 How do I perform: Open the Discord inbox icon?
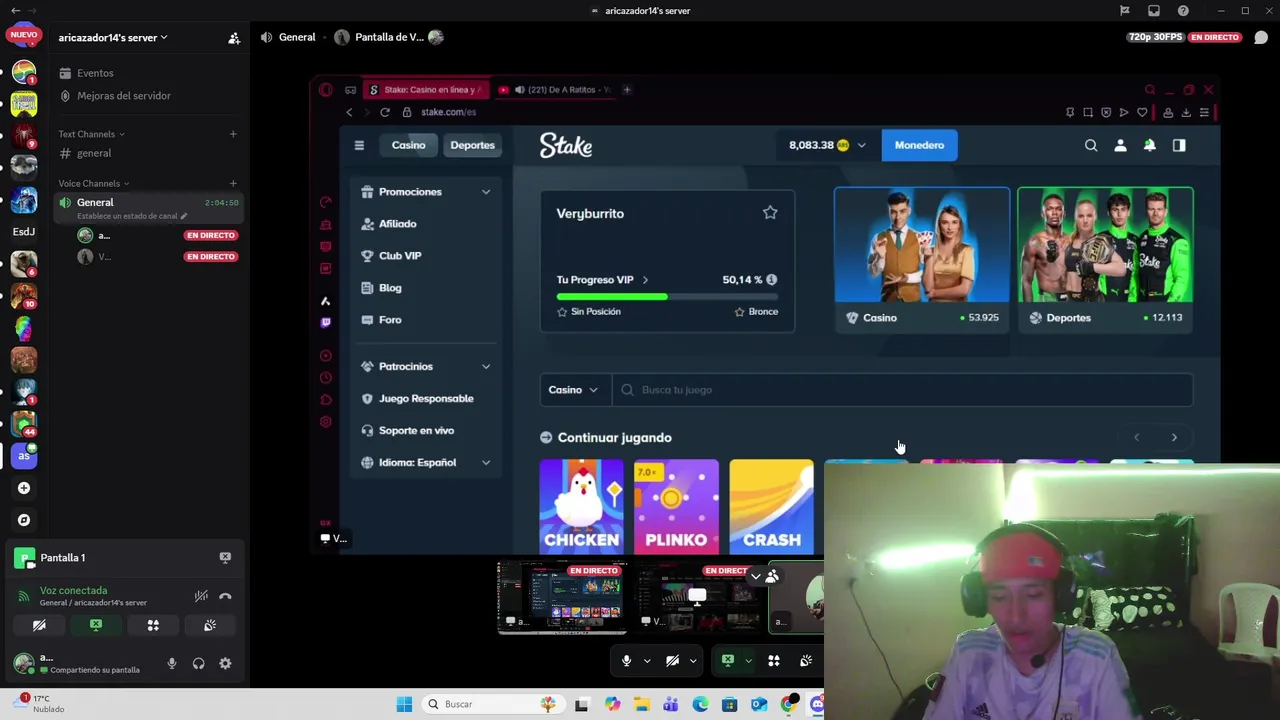[1154, 11]
